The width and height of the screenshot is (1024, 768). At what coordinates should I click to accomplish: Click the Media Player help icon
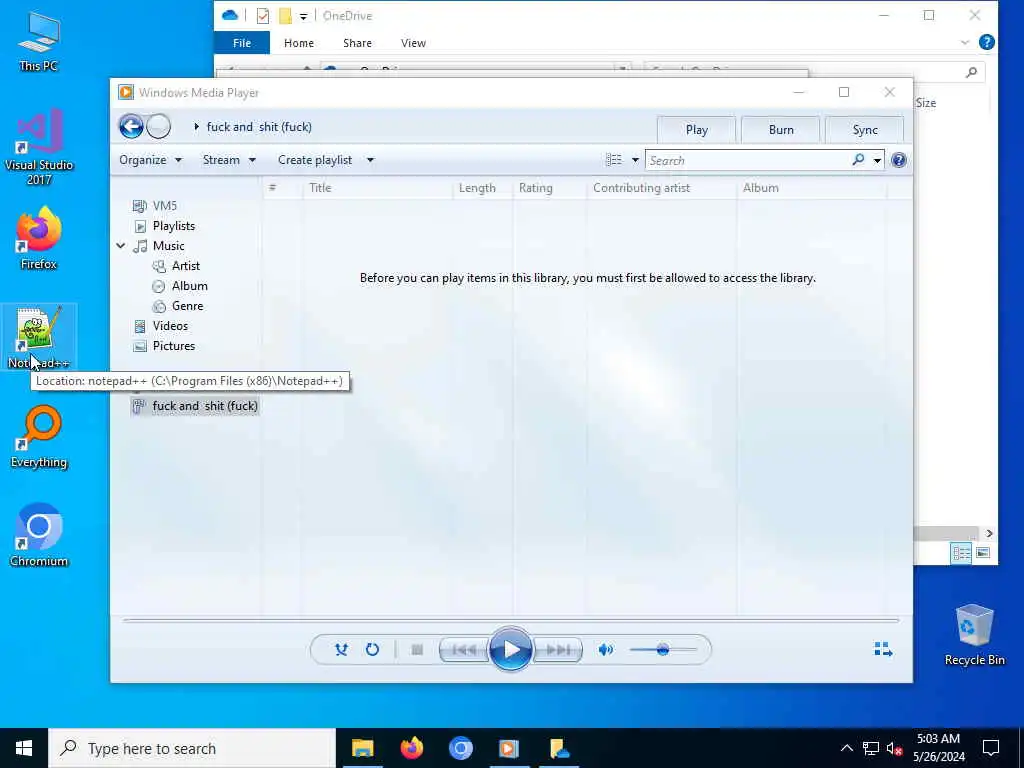coord(899,160)
